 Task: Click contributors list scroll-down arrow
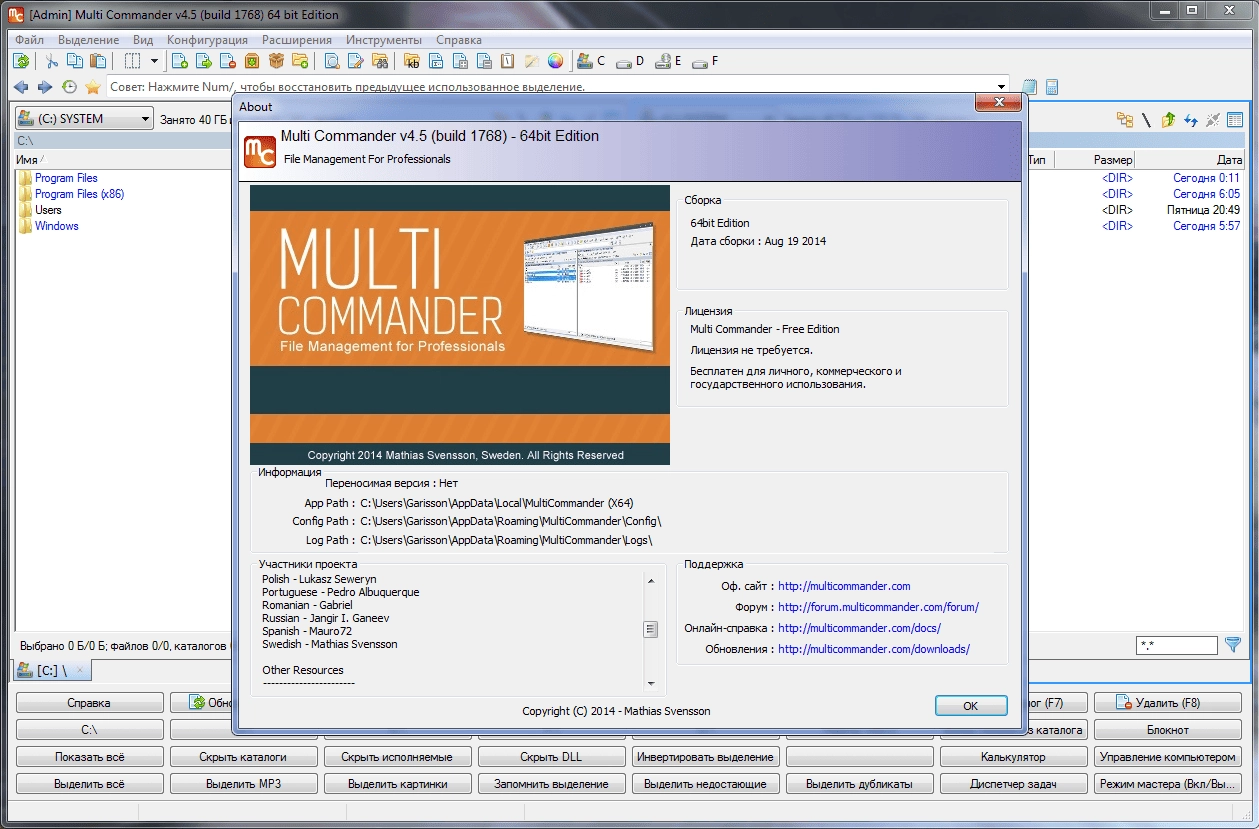coord(651,684)
